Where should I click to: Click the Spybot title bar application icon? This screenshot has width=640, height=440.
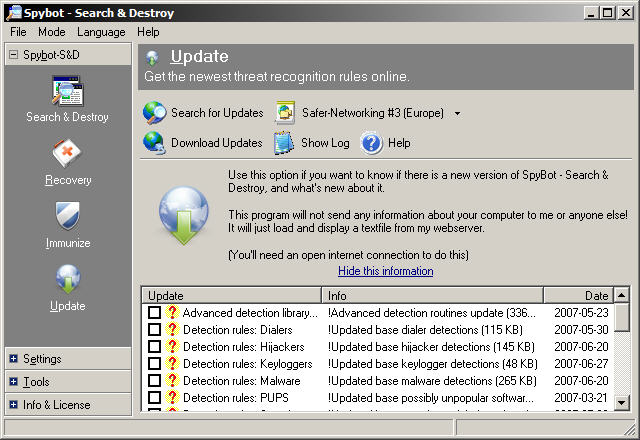pyautogui.click(x=14, y=13)
